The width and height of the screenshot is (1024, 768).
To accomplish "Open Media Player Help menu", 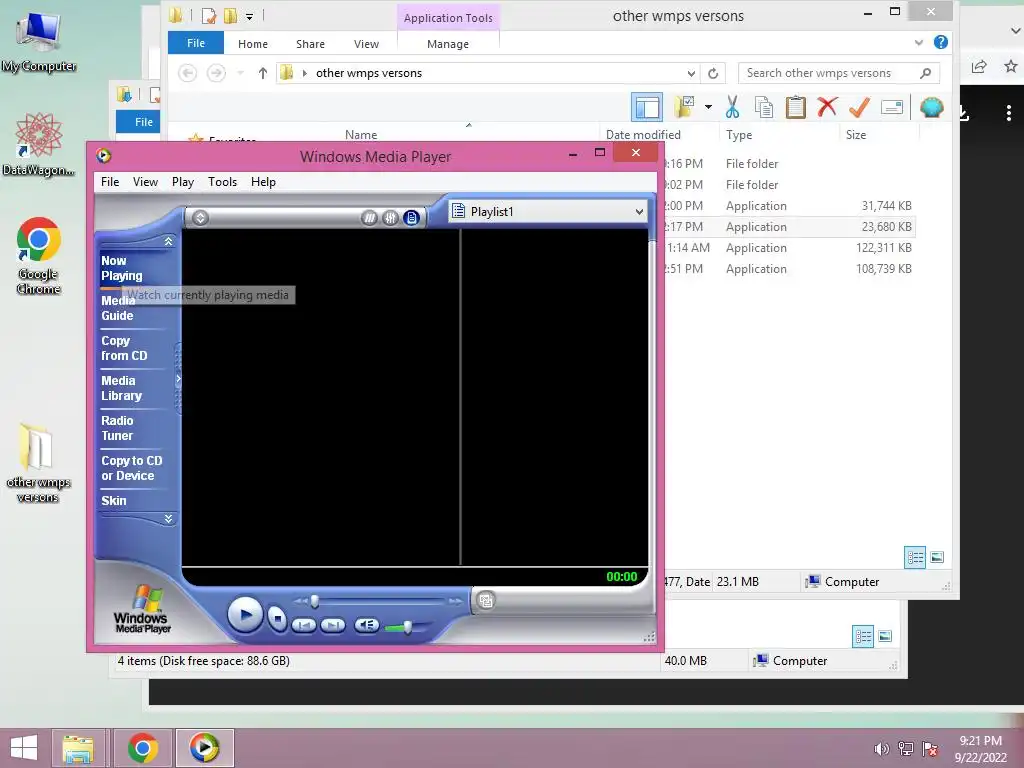I will (263, 182).
